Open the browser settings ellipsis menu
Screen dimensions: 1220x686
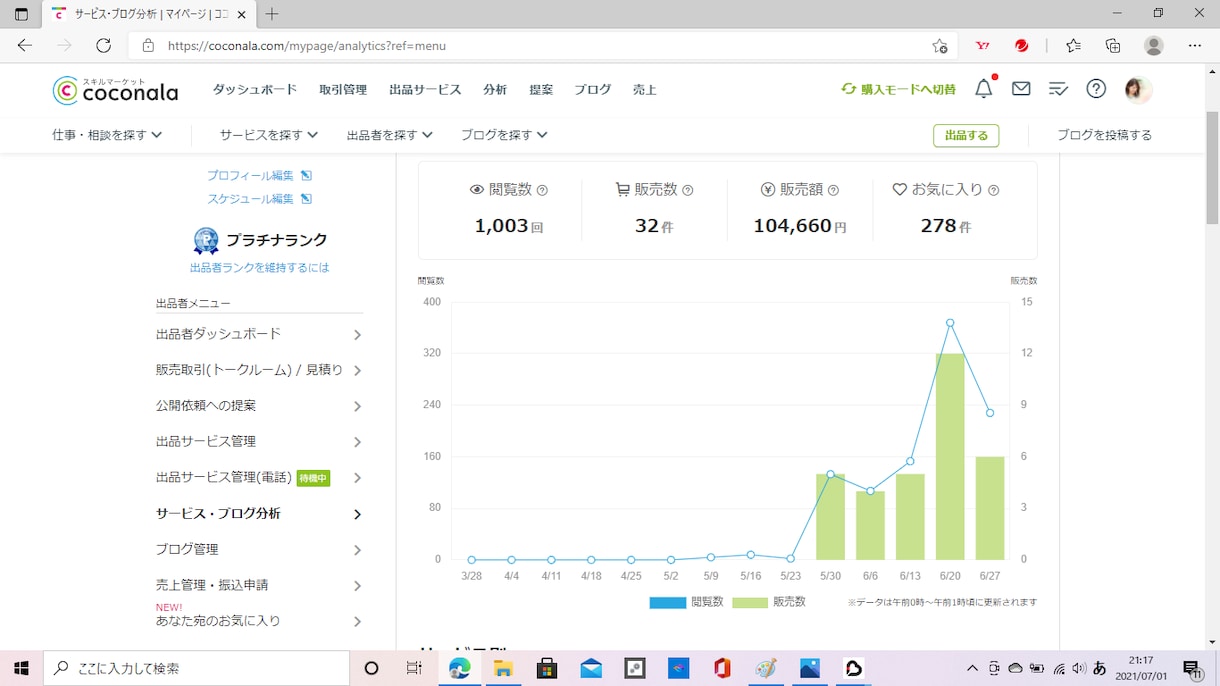click(1195, 45)
